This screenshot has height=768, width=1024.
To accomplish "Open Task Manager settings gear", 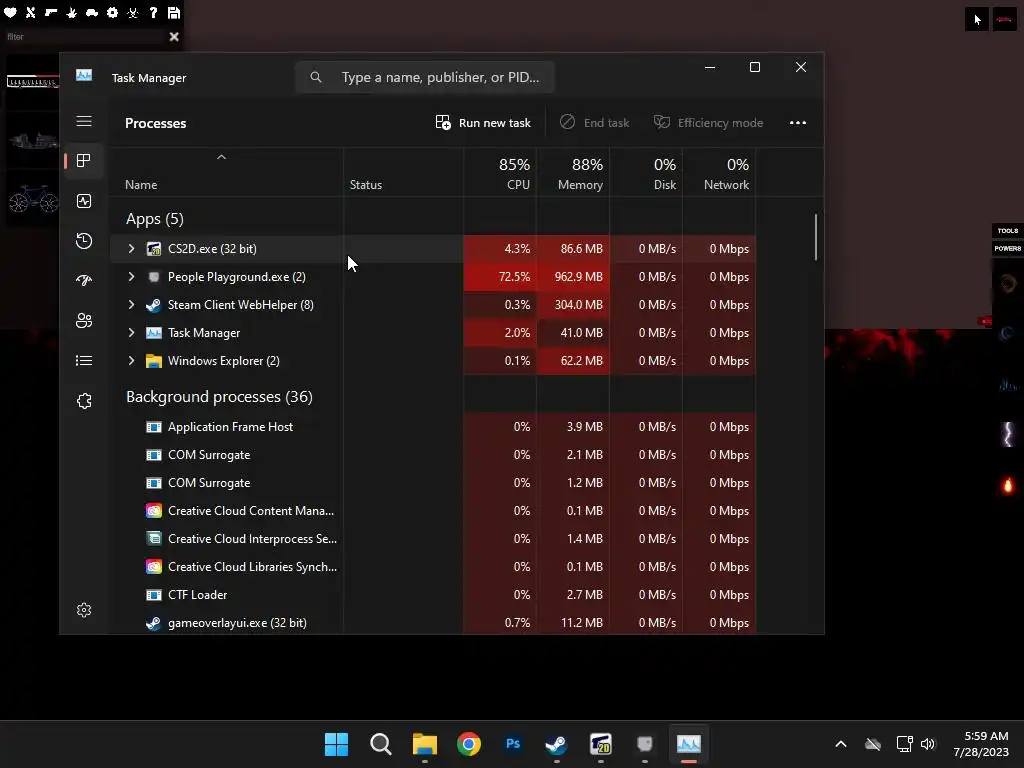I will click(84, 610).
